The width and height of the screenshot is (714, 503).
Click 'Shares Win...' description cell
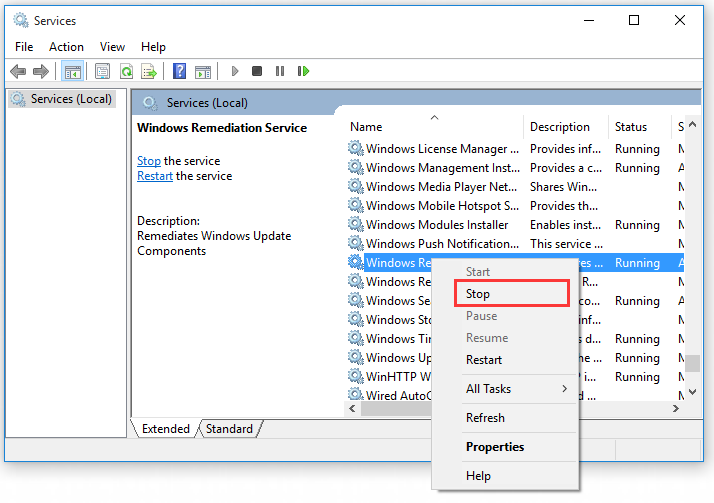pyautogui.click(x=563, y=187)
